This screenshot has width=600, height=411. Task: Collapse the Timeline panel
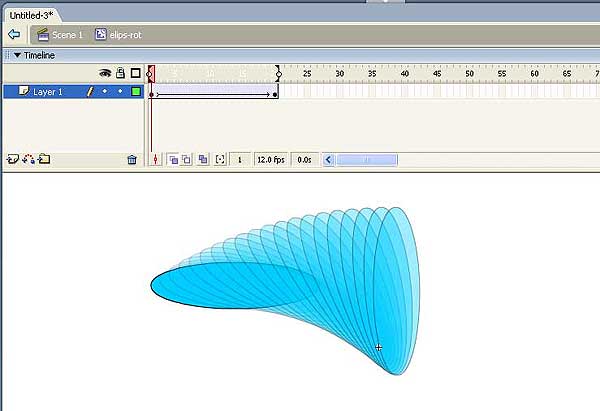(x=17, y=55)
